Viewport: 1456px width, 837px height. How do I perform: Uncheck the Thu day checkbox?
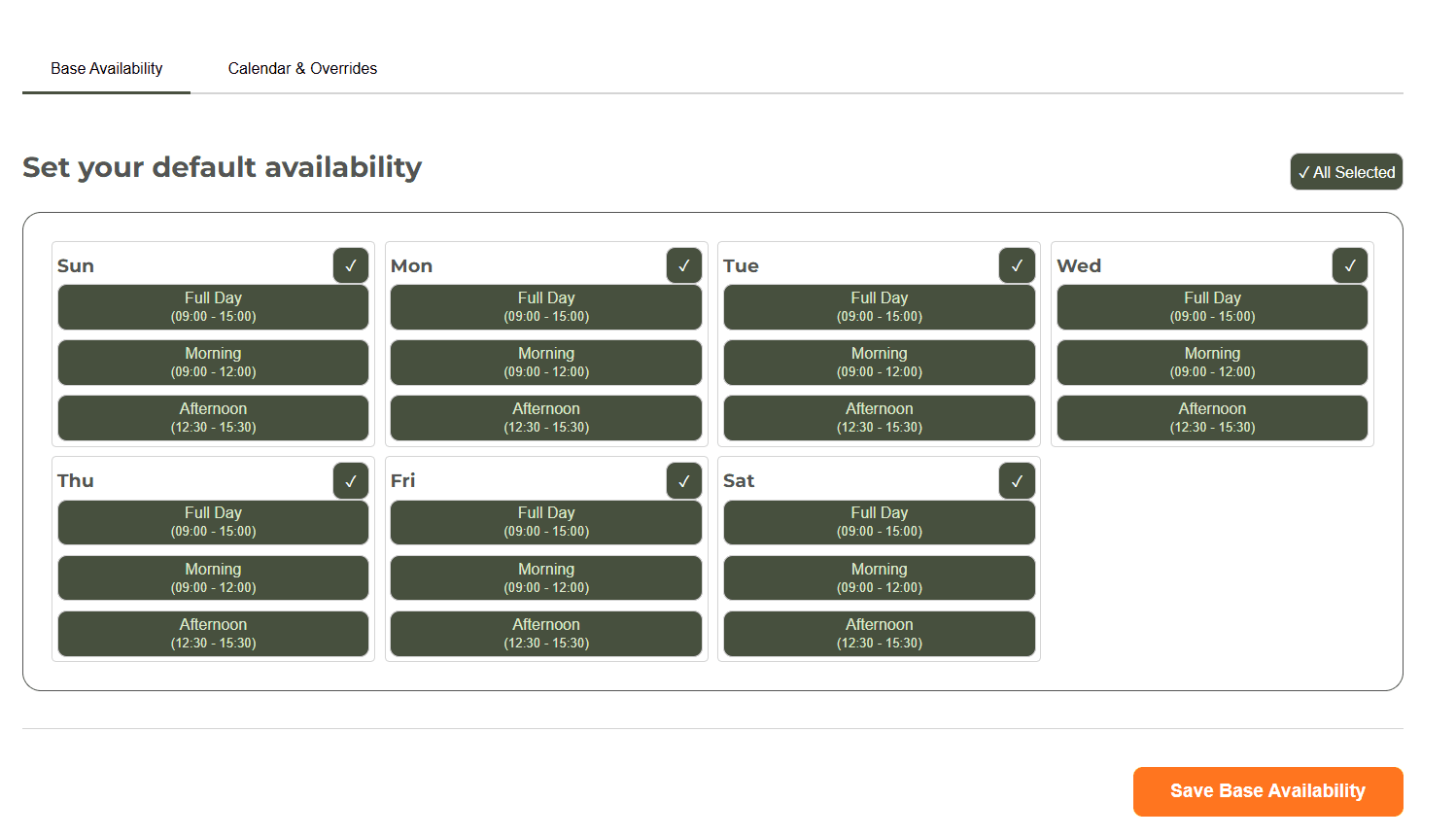[x=351, y=480]
